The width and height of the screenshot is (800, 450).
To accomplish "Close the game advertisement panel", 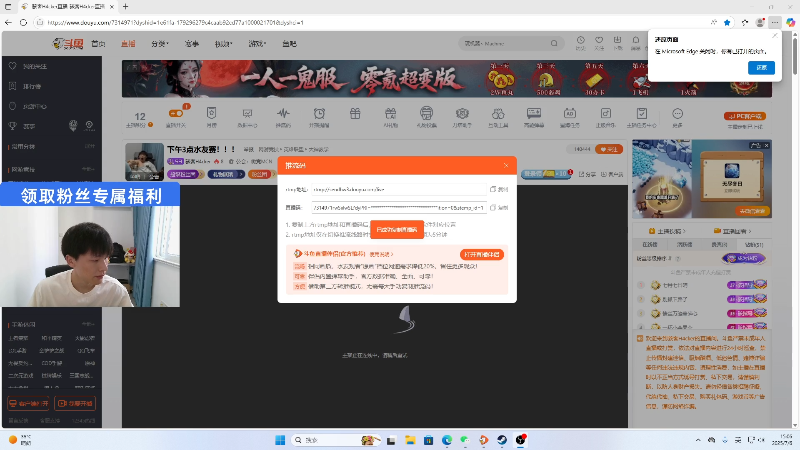I will [766, 145].
